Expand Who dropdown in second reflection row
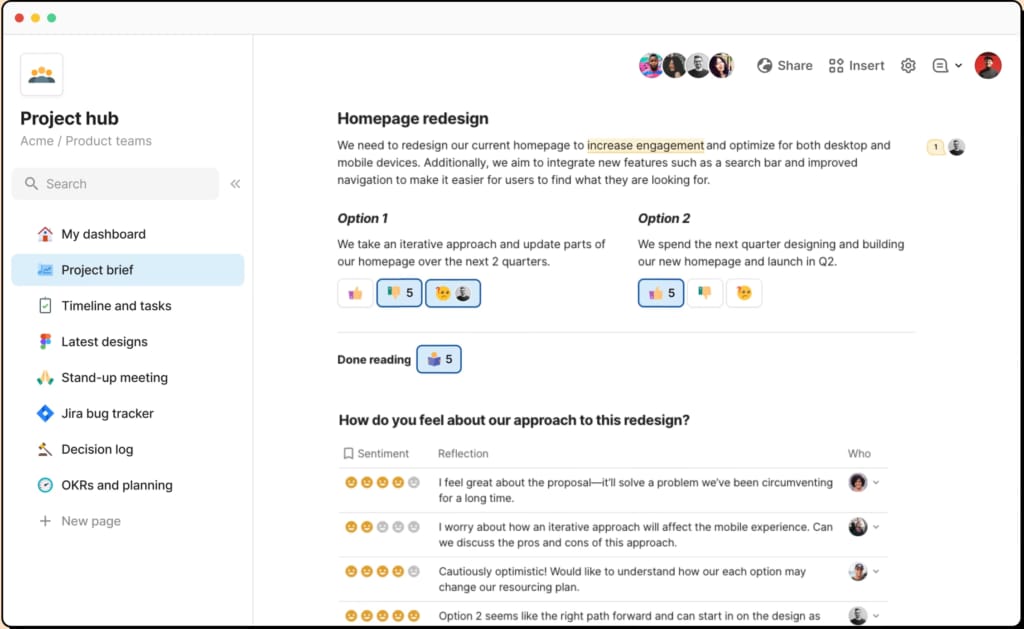Image resolution: width=1024 pixels, height=629 pixels. click(876, 526)
